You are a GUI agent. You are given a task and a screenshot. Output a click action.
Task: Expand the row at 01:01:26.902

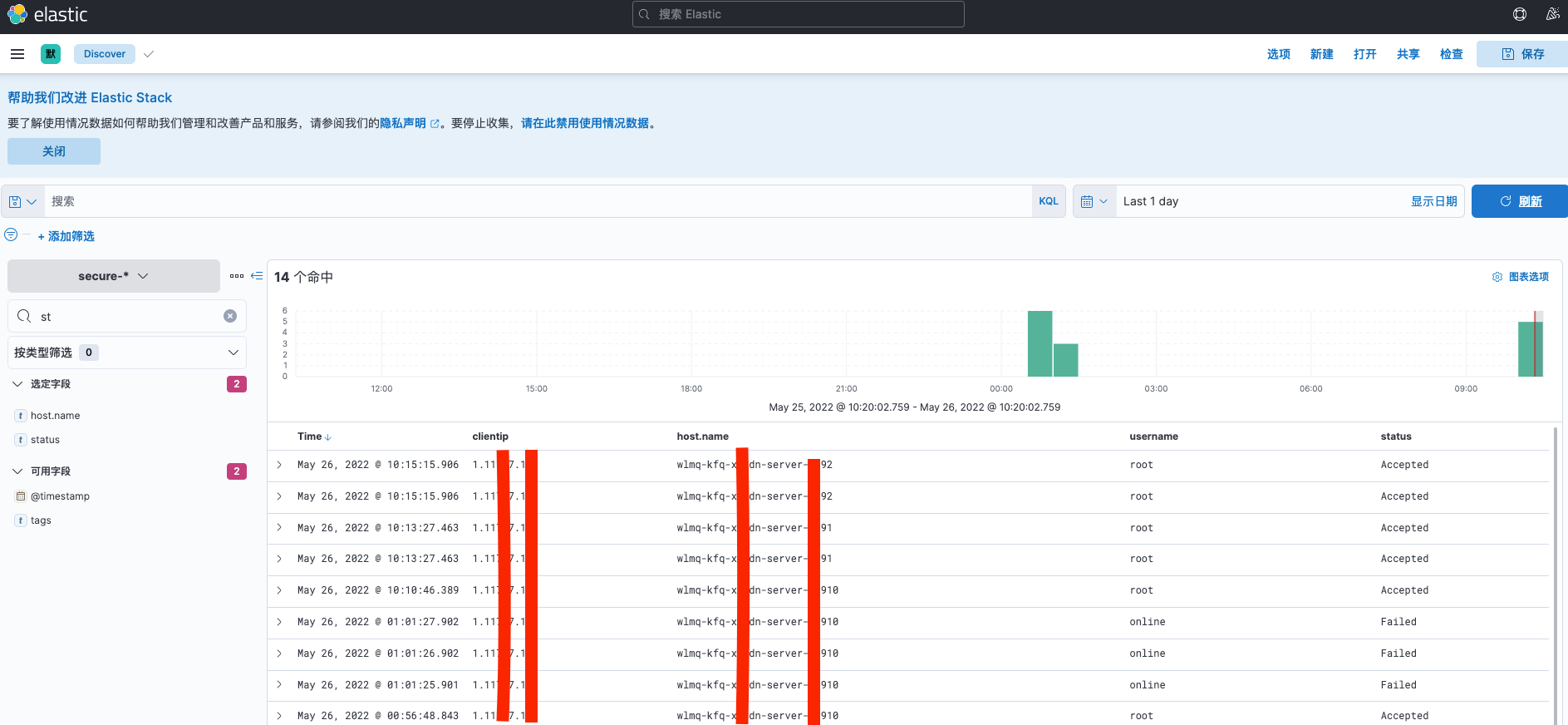point(279,653)
